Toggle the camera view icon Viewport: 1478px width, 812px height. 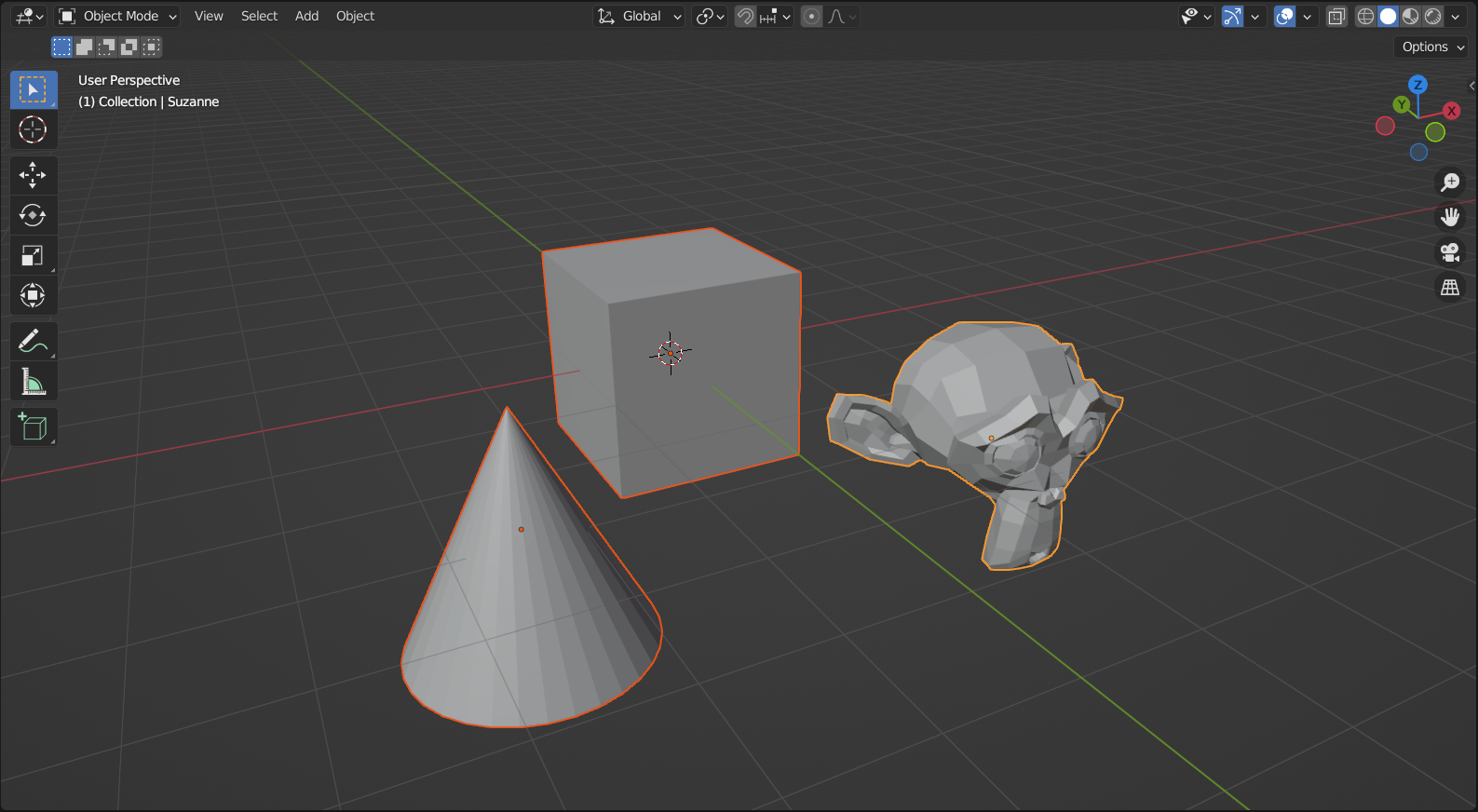pos(1450,252)
